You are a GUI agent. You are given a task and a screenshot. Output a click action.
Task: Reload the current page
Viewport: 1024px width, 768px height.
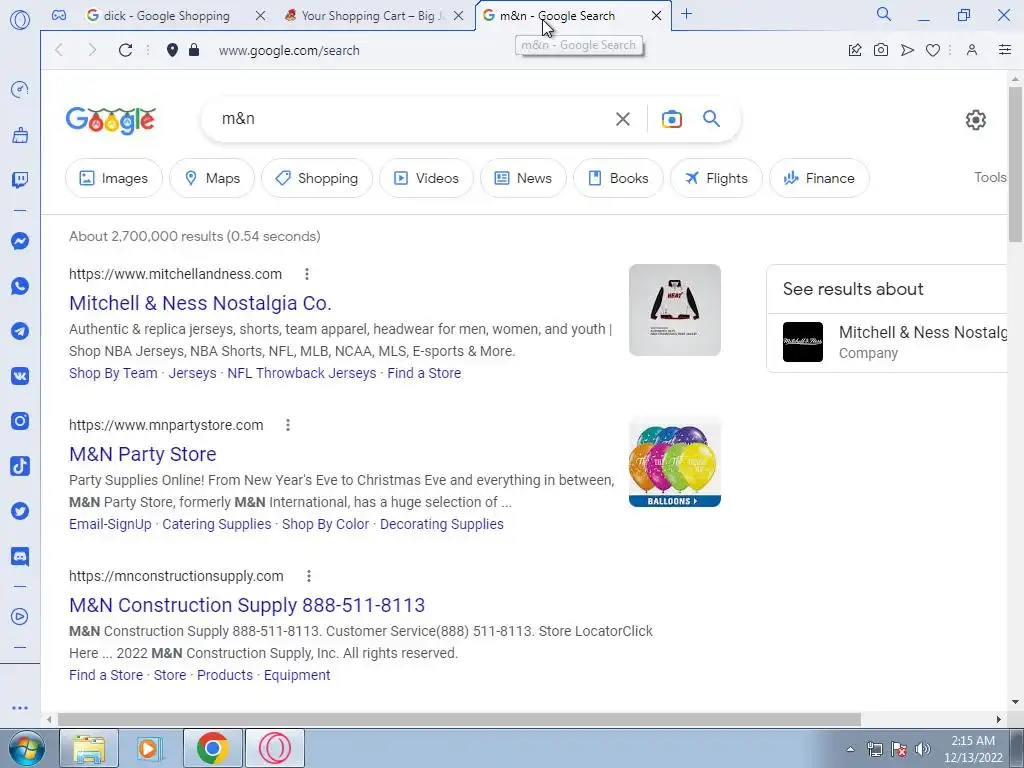(x=125, y=50)
